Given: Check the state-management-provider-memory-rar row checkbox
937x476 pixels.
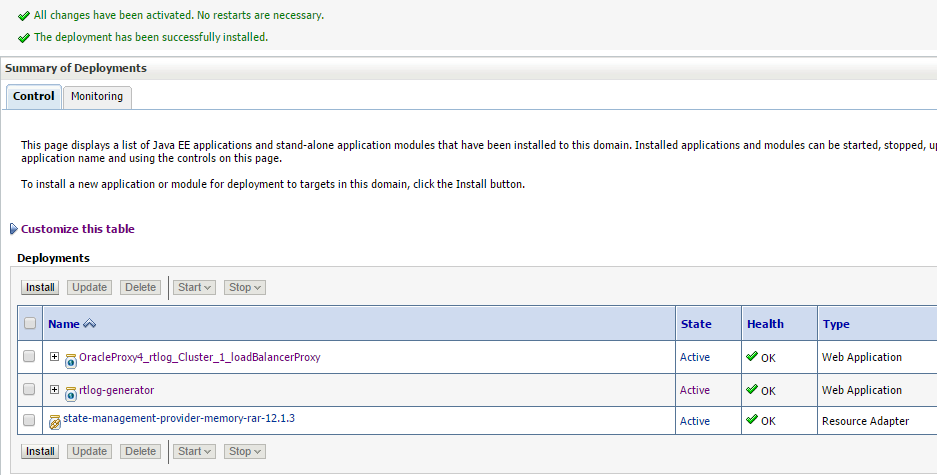Looking at the screenshot, I should pyautogui.click(x=29, y=420).
